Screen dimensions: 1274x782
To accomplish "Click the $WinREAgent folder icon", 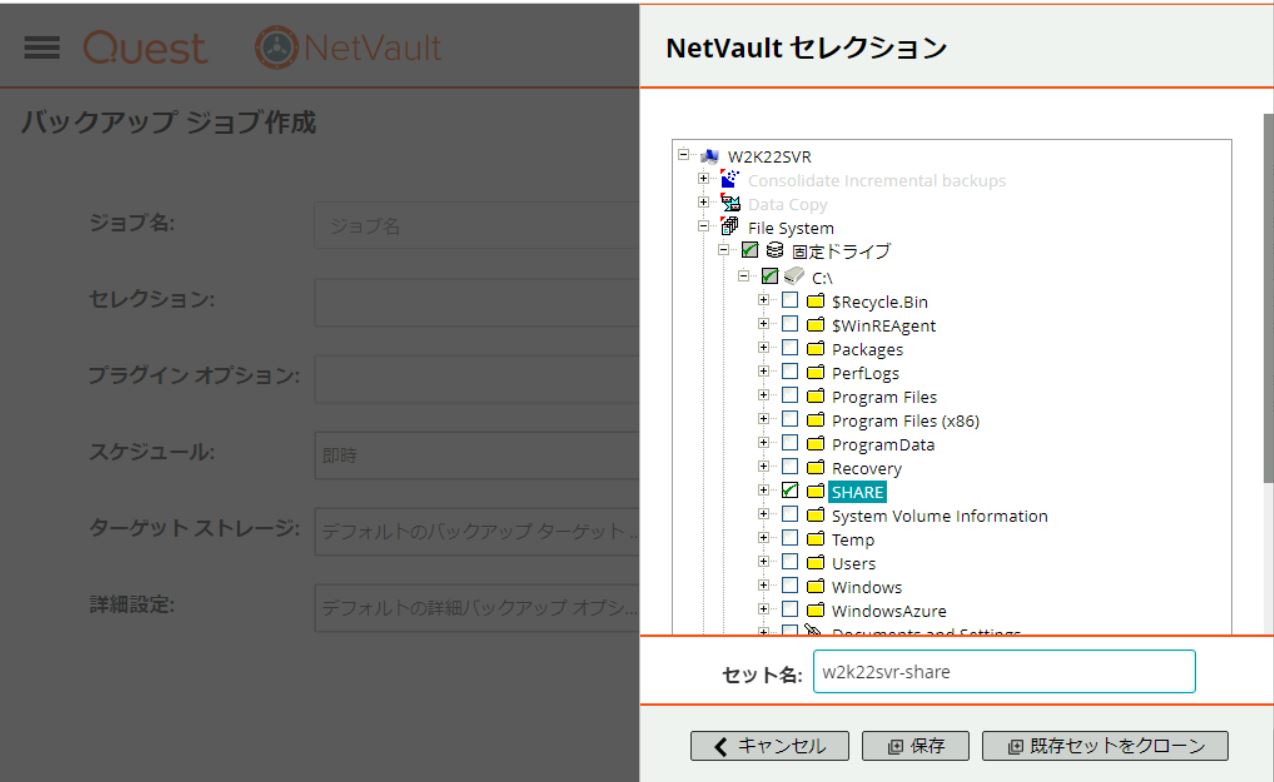I will [x=815, y=324].
